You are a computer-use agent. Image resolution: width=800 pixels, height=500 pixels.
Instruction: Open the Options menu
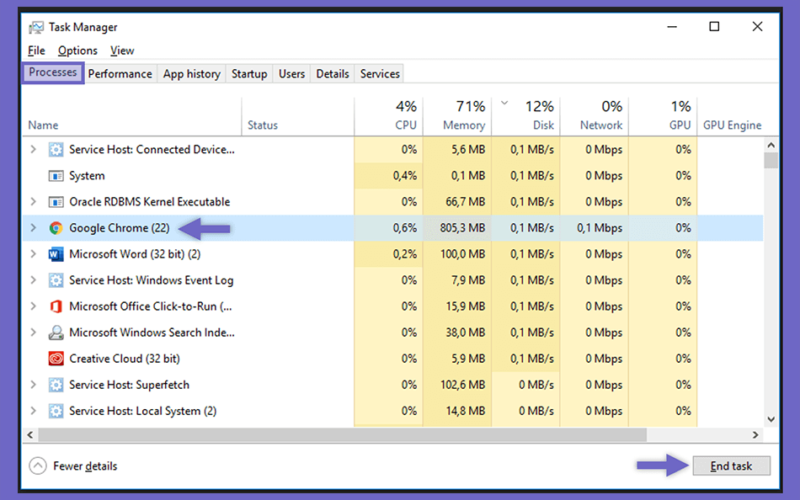(x=78, y=51)
